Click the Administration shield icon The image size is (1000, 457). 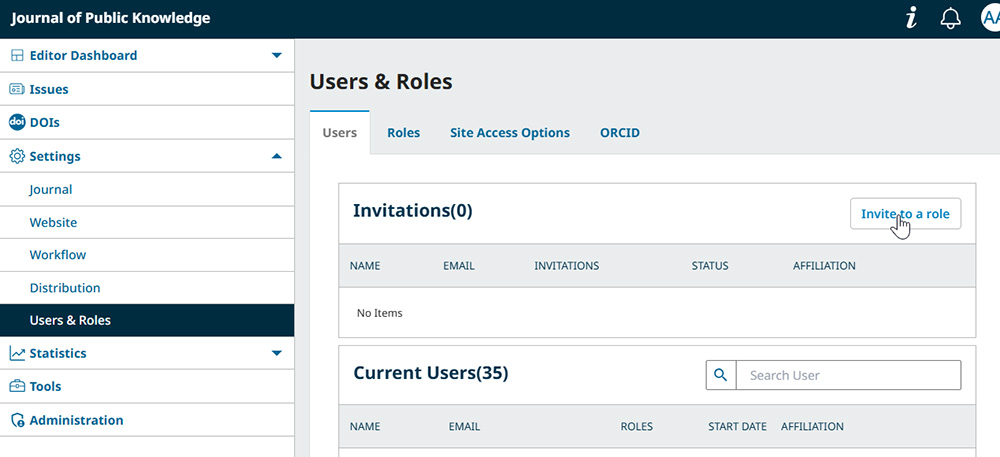coord(18,420)
